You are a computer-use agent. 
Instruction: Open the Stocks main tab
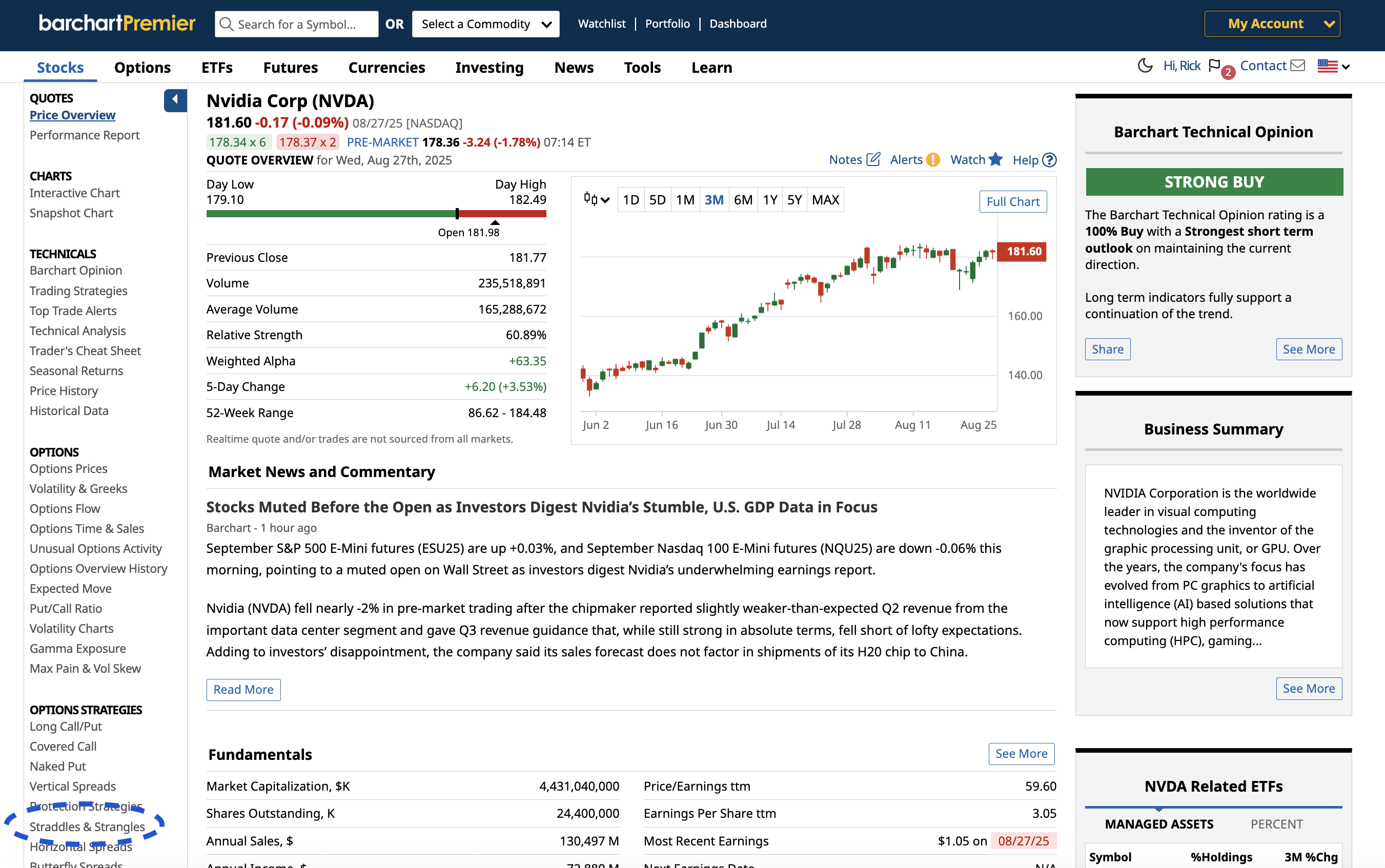[x=60, y=67]
